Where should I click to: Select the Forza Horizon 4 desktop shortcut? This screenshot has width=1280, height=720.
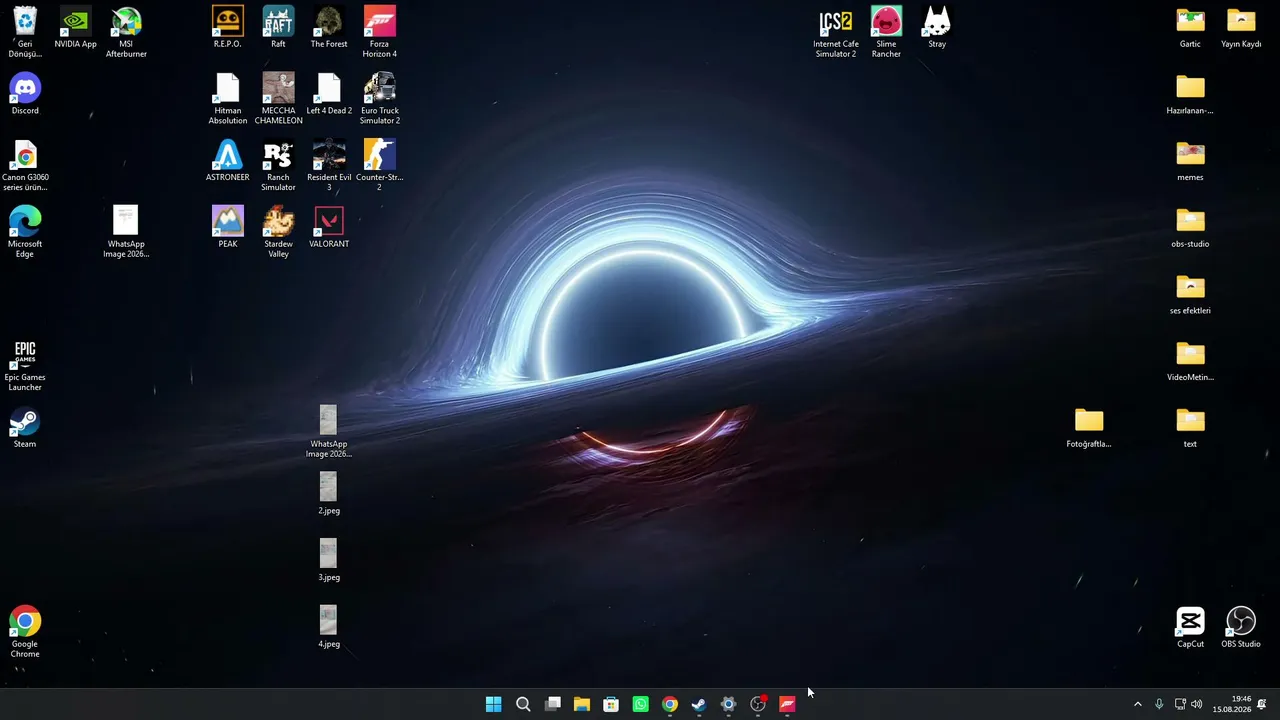pos(379,32)
